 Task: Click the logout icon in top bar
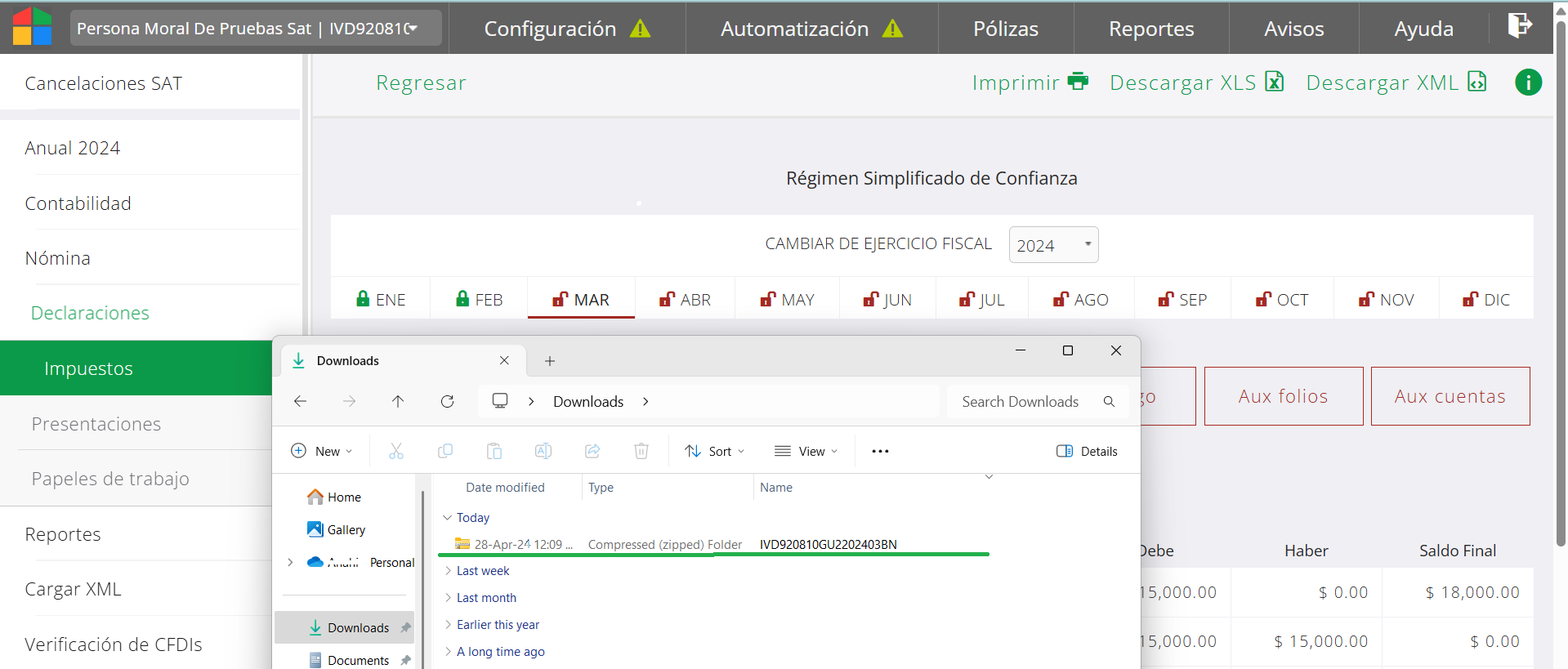tap(1519, 26)
